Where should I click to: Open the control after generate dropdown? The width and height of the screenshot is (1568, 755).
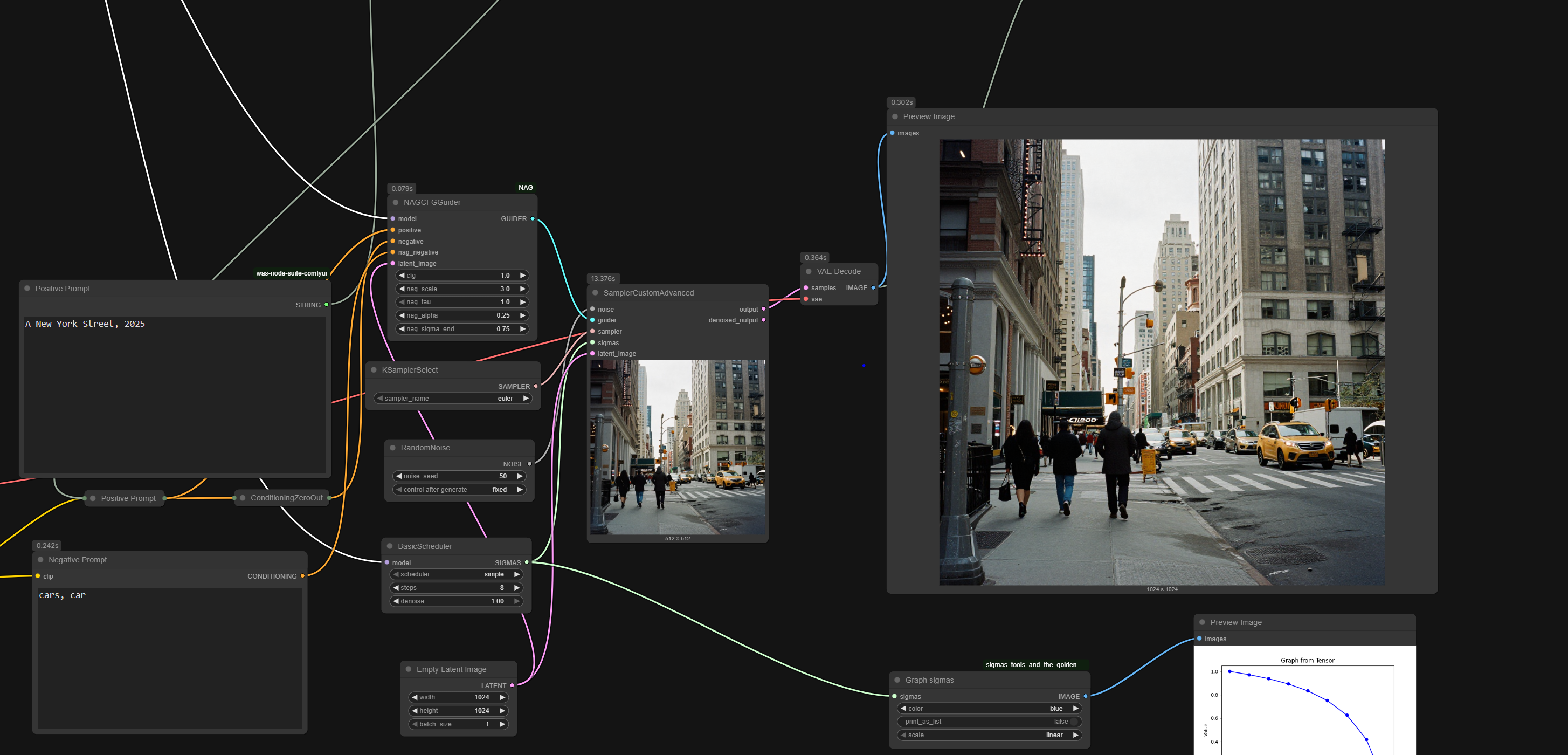459,490
